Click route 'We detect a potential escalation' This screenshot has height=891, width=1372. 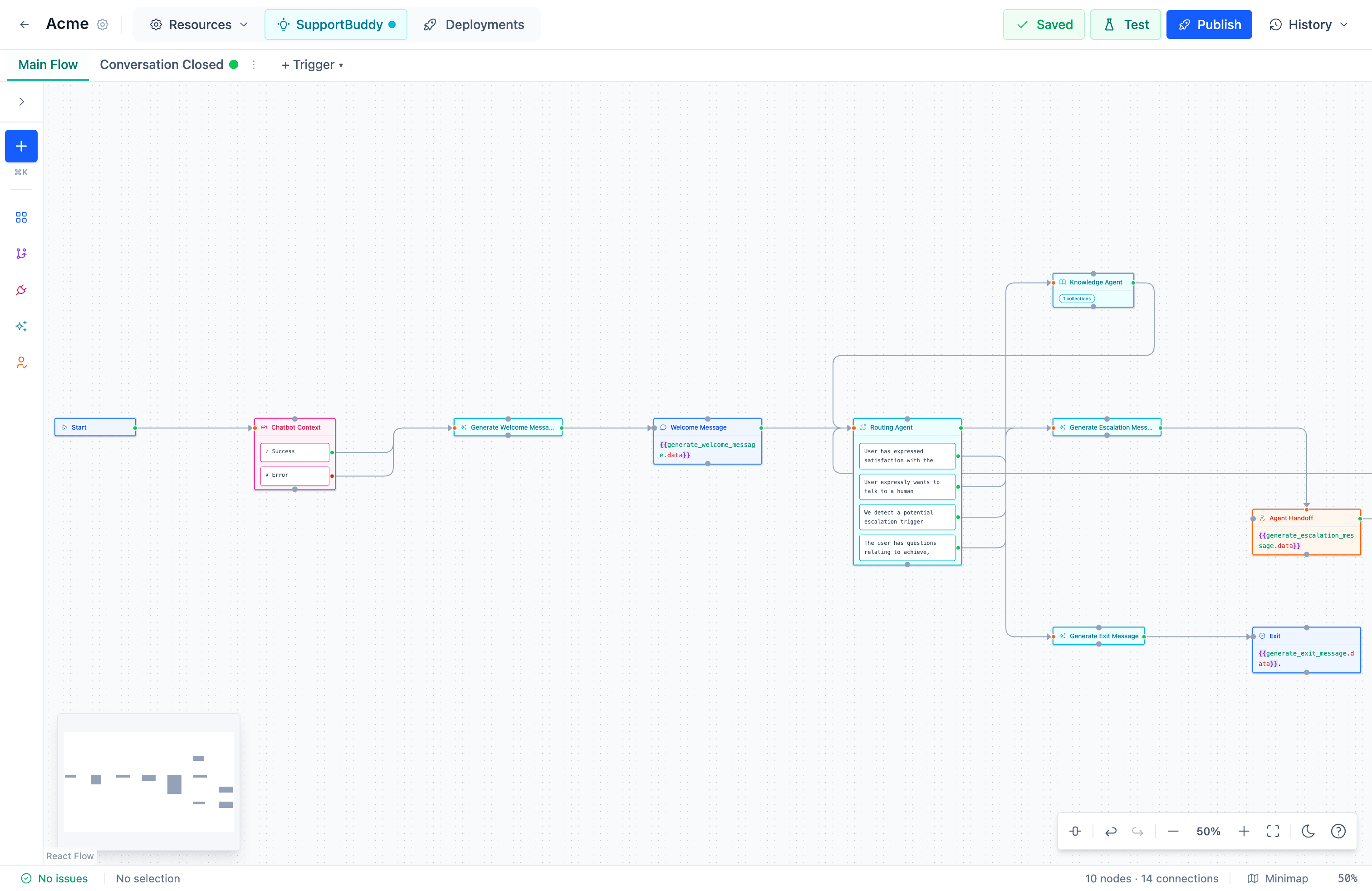tap(907, 518)
